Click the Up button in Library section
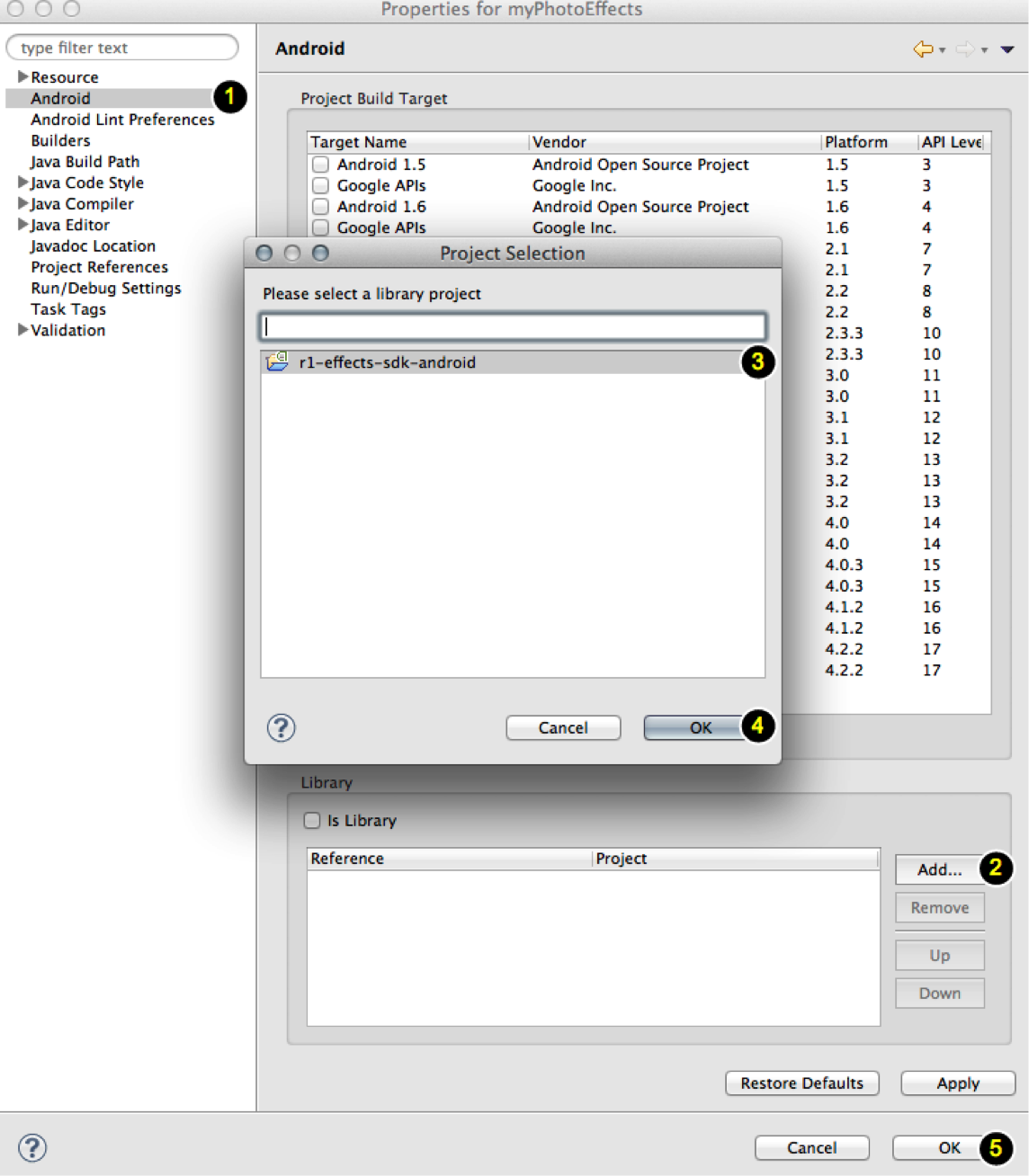1029x1176 pixels. (x=940, y=955)
